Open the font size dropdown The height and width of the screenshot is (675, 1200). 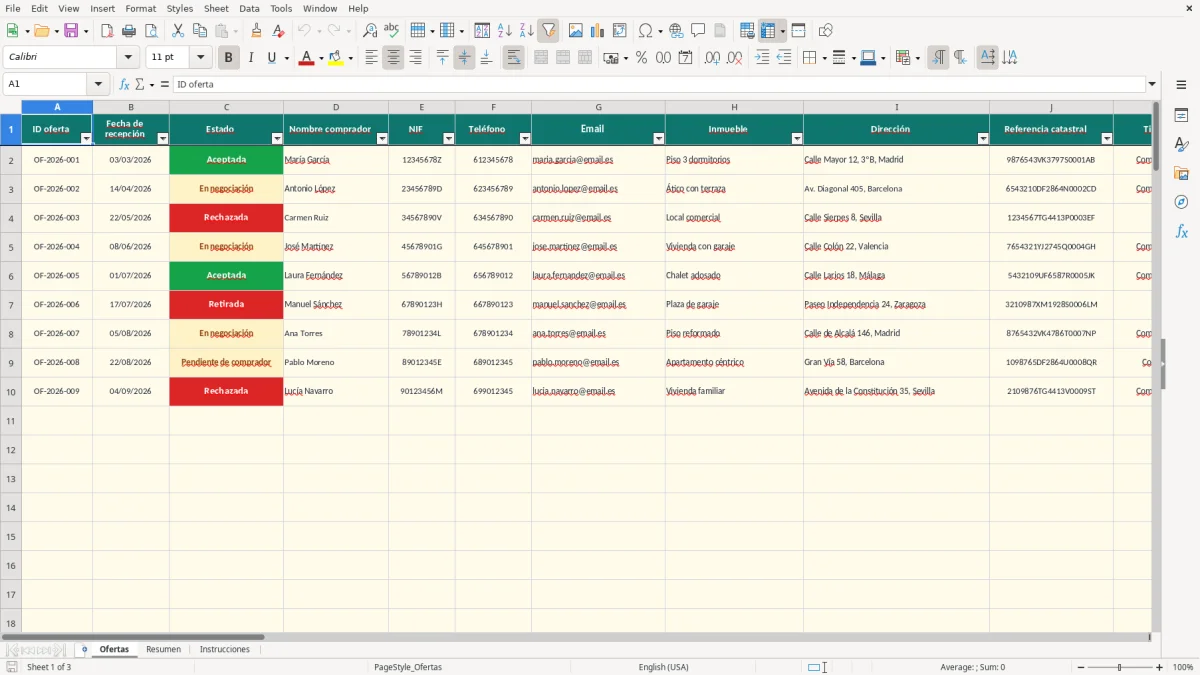click(201, 58)
